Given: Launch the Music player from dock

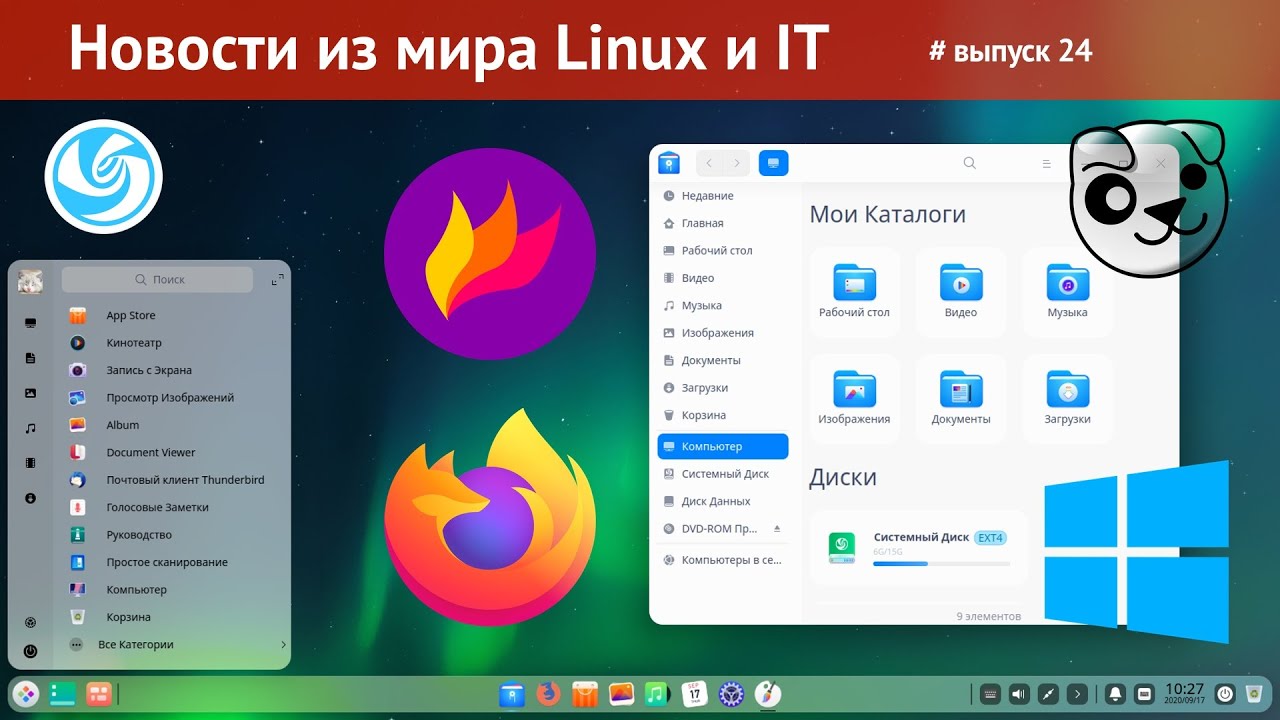Looking at the screenshot, I should [x=657, y=694].
